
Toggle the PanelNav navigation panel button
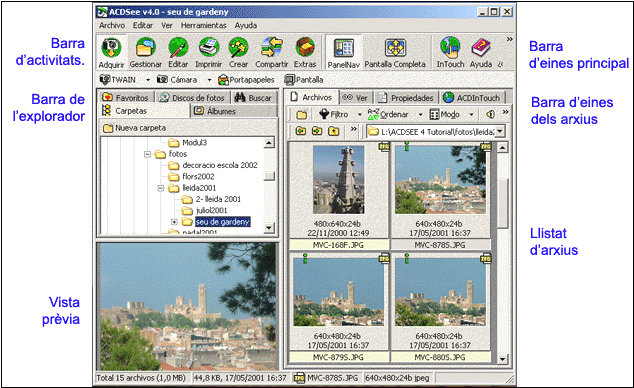[343, 52]
